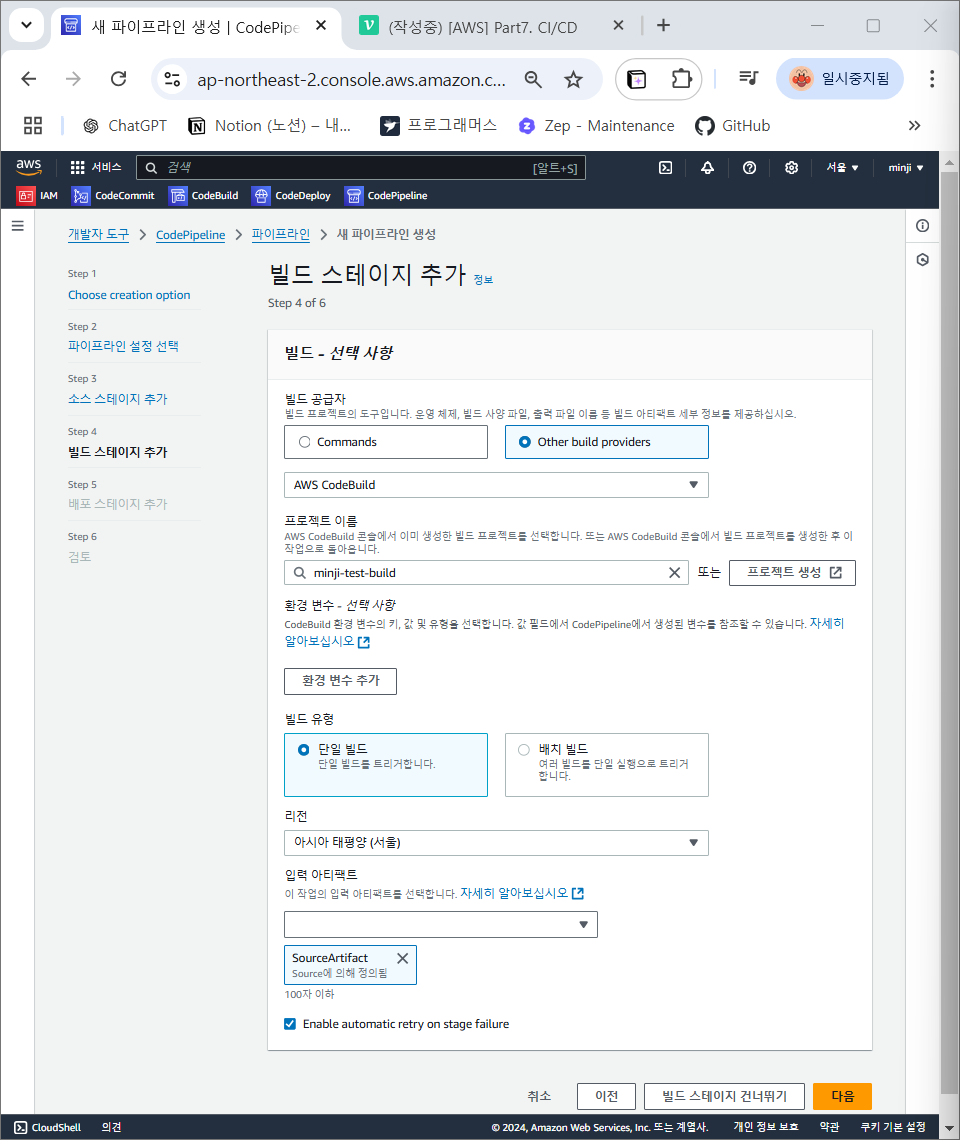Focus the AWS search field

(361, 168)
